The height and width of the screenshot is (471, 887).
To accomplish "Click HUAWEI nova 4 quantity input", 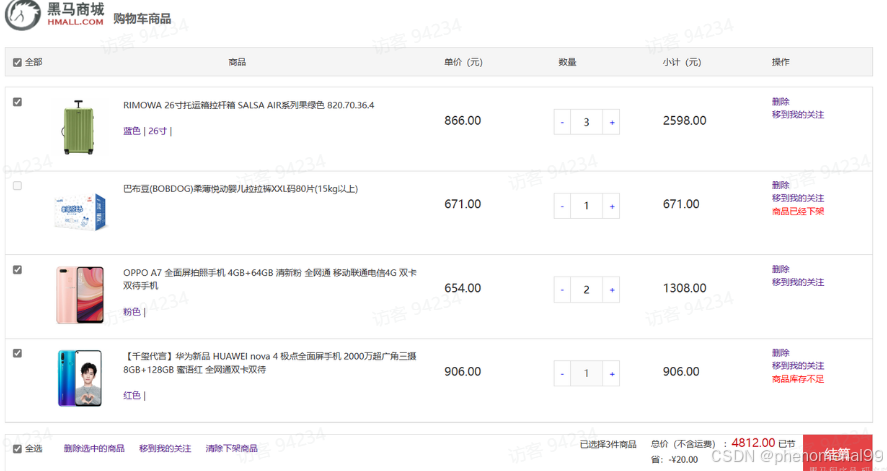I will [x=587, y=373].
